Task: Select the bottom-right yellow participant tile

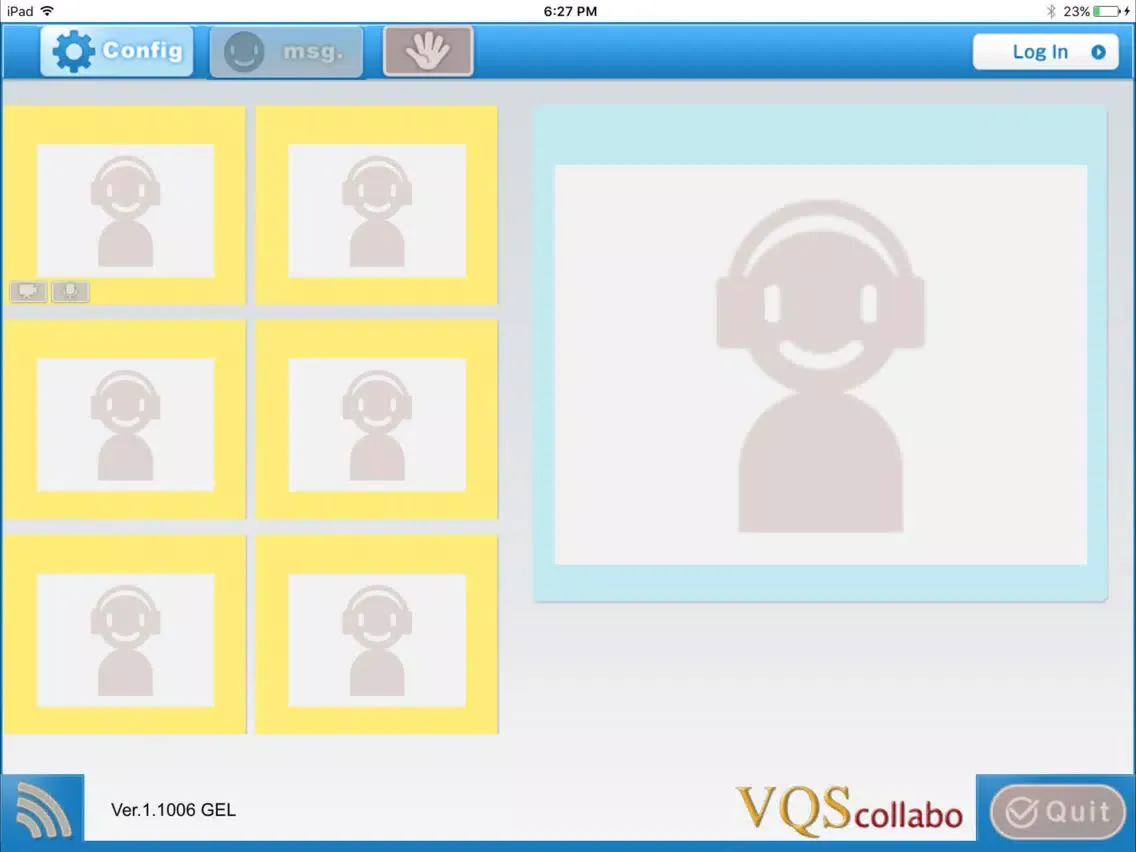Action: [377, 635]
